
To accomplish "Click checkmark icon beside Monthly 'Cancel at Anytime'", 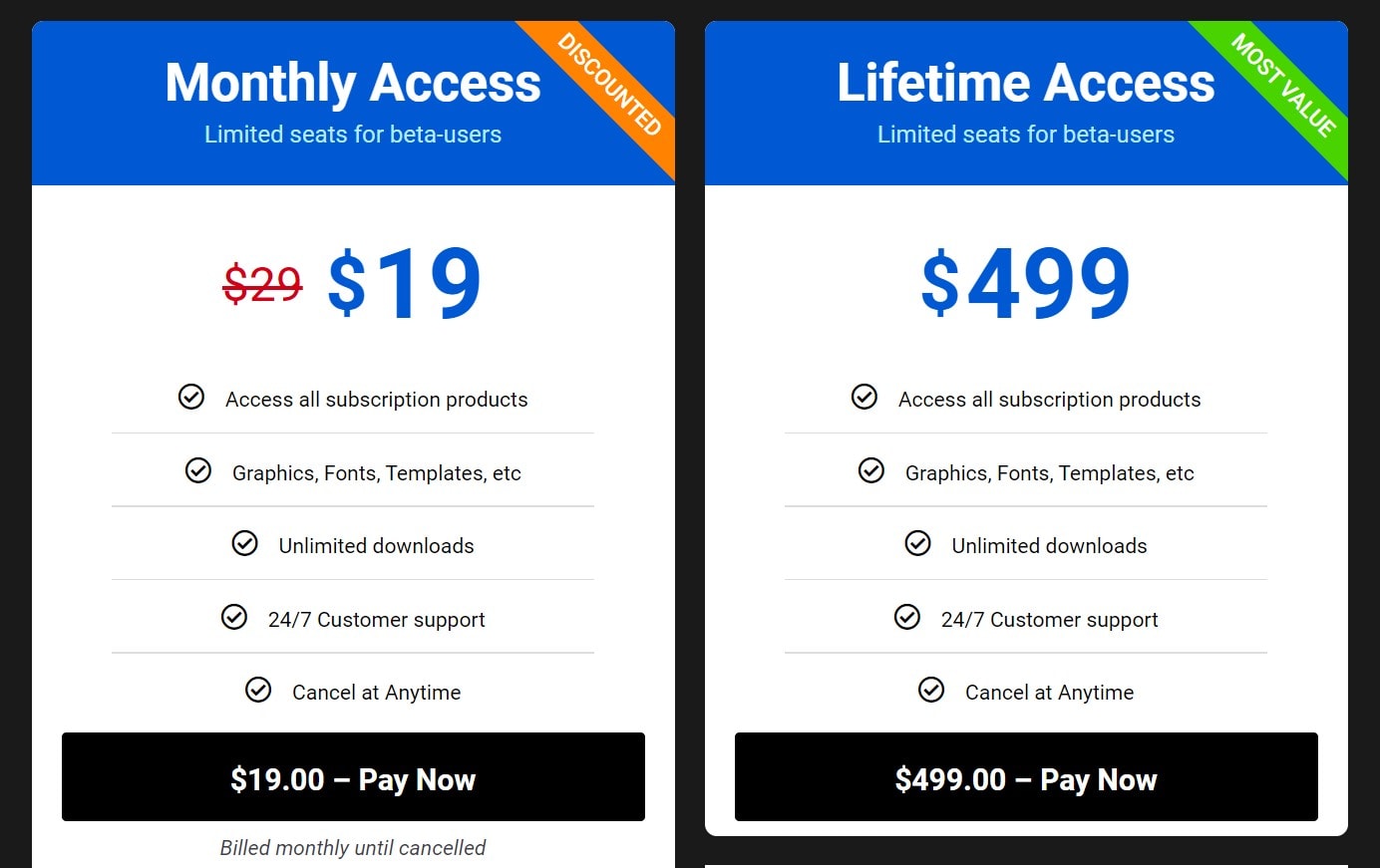I will tap(258, 690).
